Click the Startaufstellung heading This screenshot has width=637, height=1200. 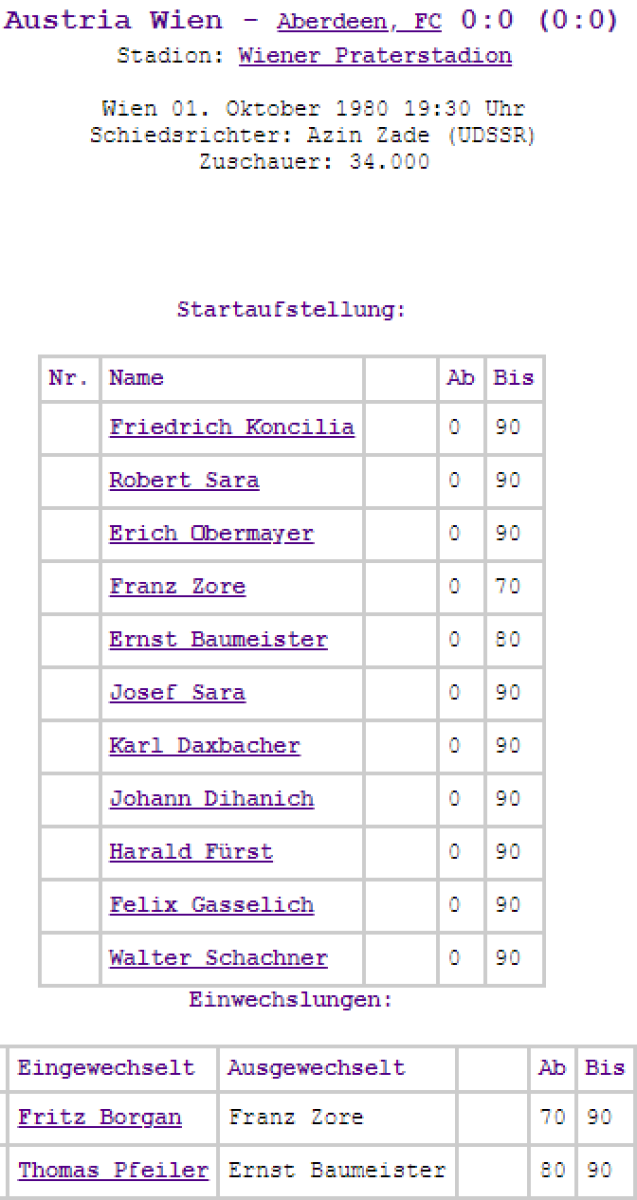(291, 310)
